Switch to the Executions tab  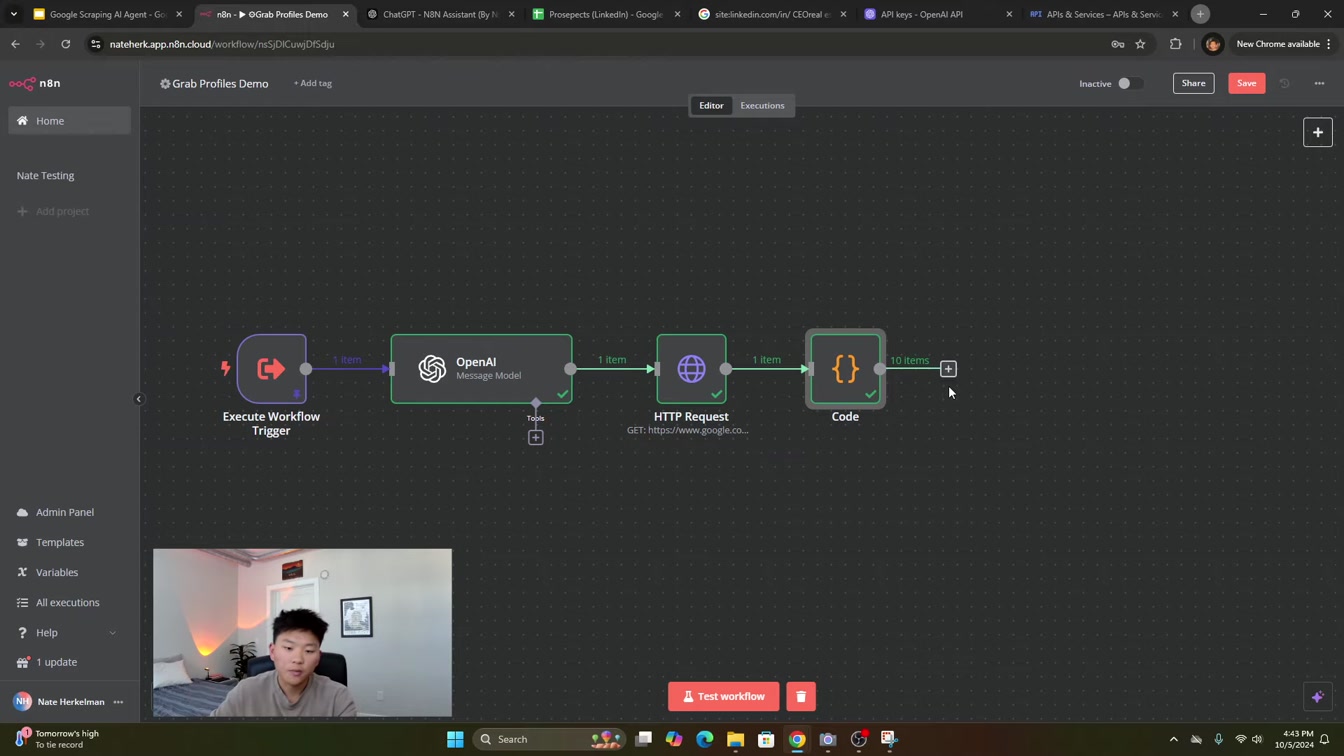pyautogui.click(x=762, y=106)
